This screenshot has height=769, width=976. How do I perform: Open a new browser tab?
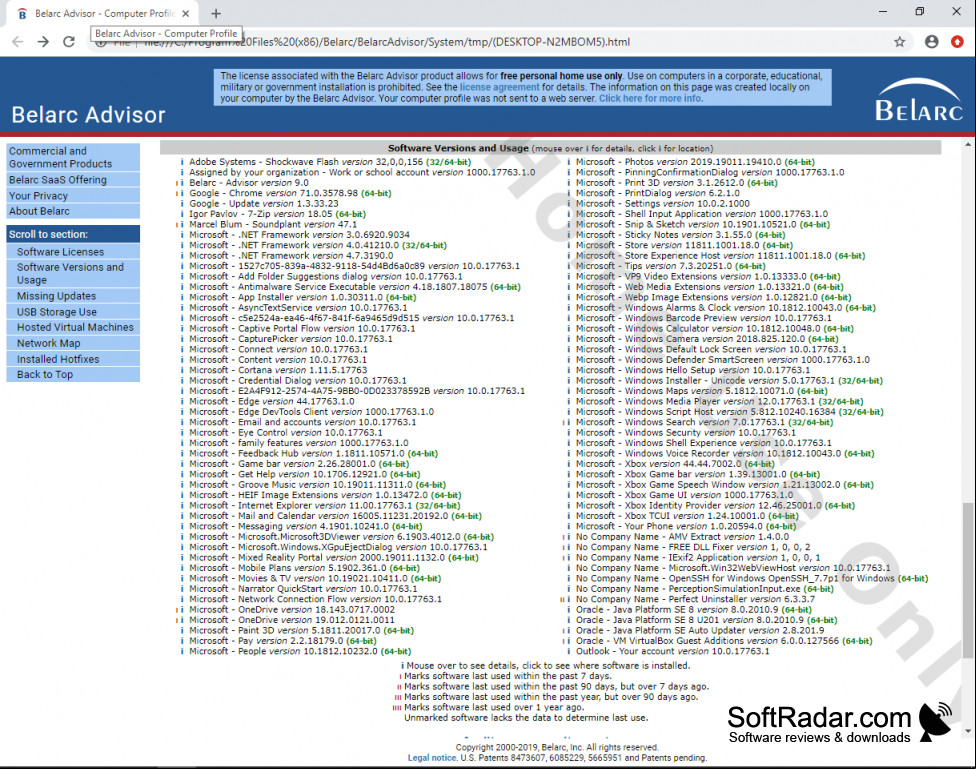[216, 13]
